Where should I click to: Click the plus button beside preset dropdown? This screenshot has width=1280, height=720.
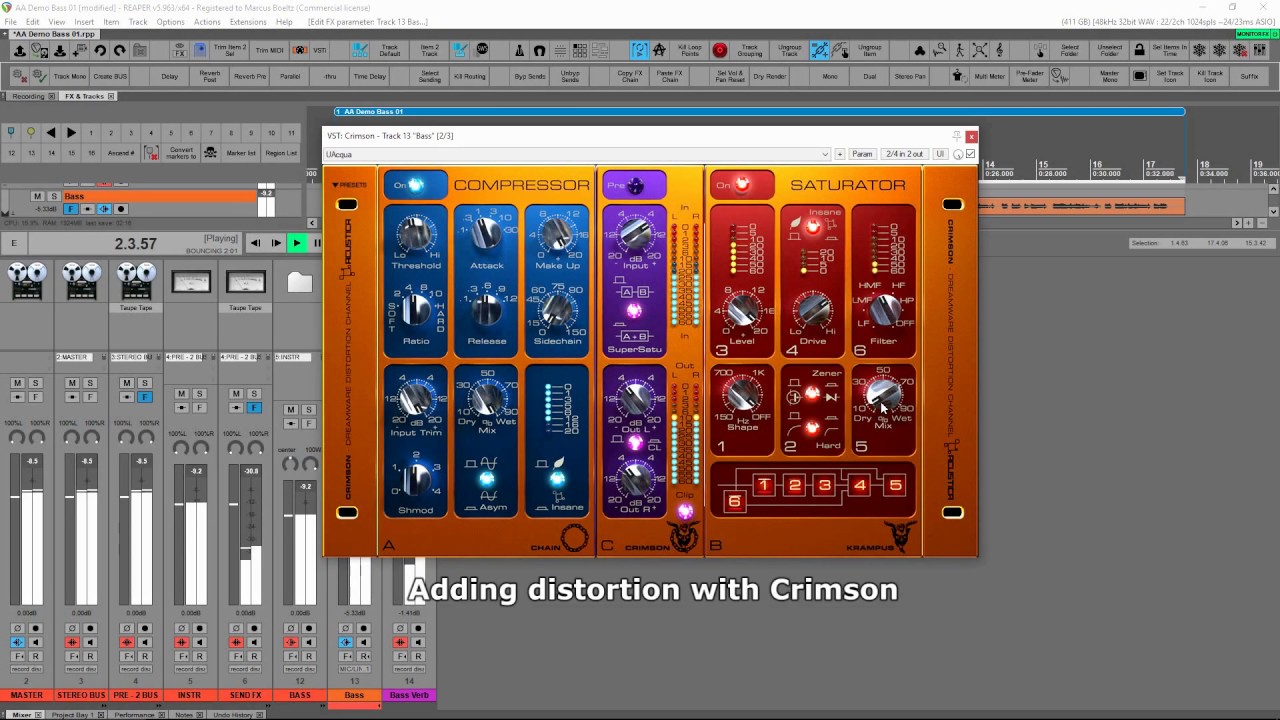[x=840, y=154]
